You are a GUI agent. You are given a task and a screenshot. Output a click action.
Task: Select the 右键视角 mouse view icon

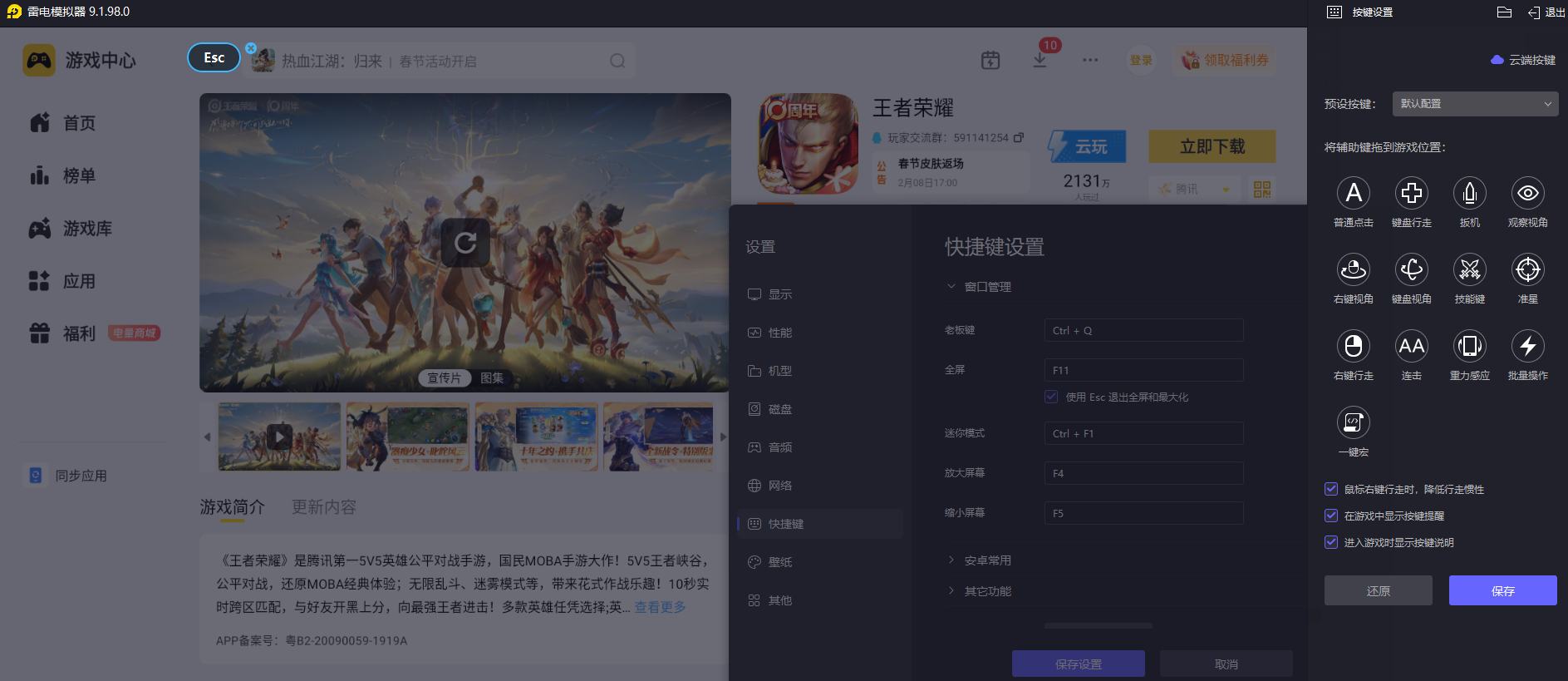tap(1353, 269)
